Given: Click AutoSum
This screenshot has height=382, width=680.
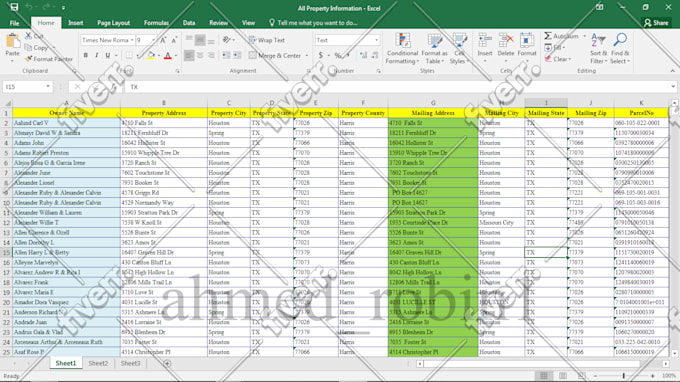Looking at the screenshot, I should pos(562,36).
